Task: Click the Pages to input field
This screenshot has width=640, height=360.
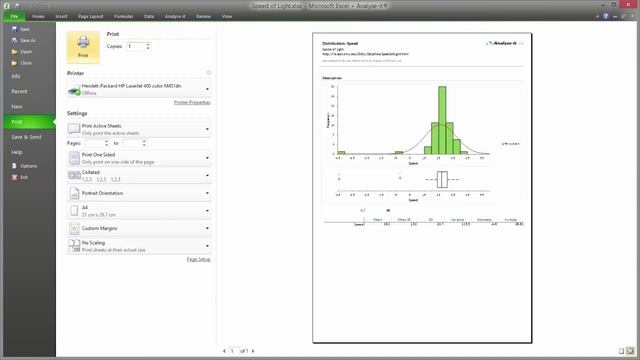Action: coord(131,143)
